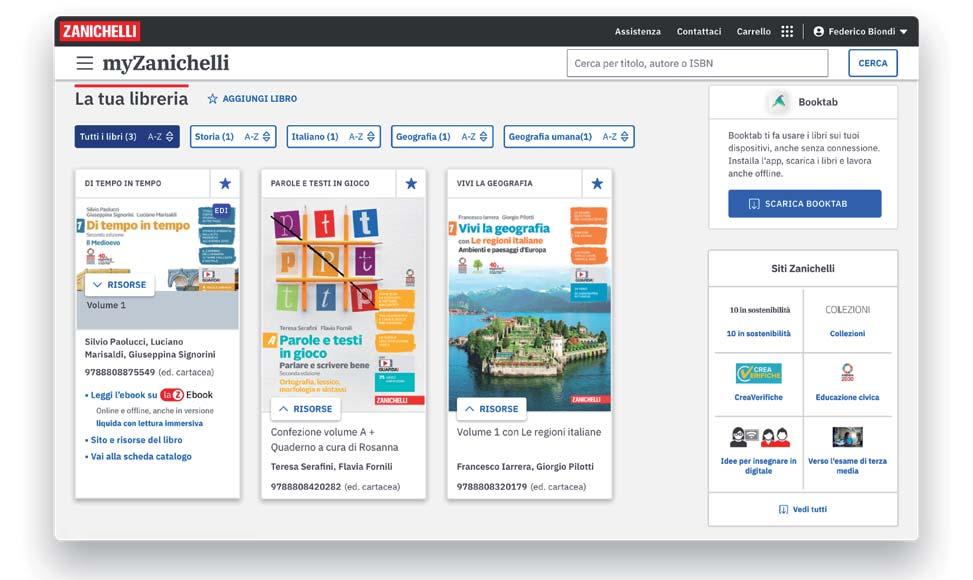Open Leggi l'ebook su link

123,395
